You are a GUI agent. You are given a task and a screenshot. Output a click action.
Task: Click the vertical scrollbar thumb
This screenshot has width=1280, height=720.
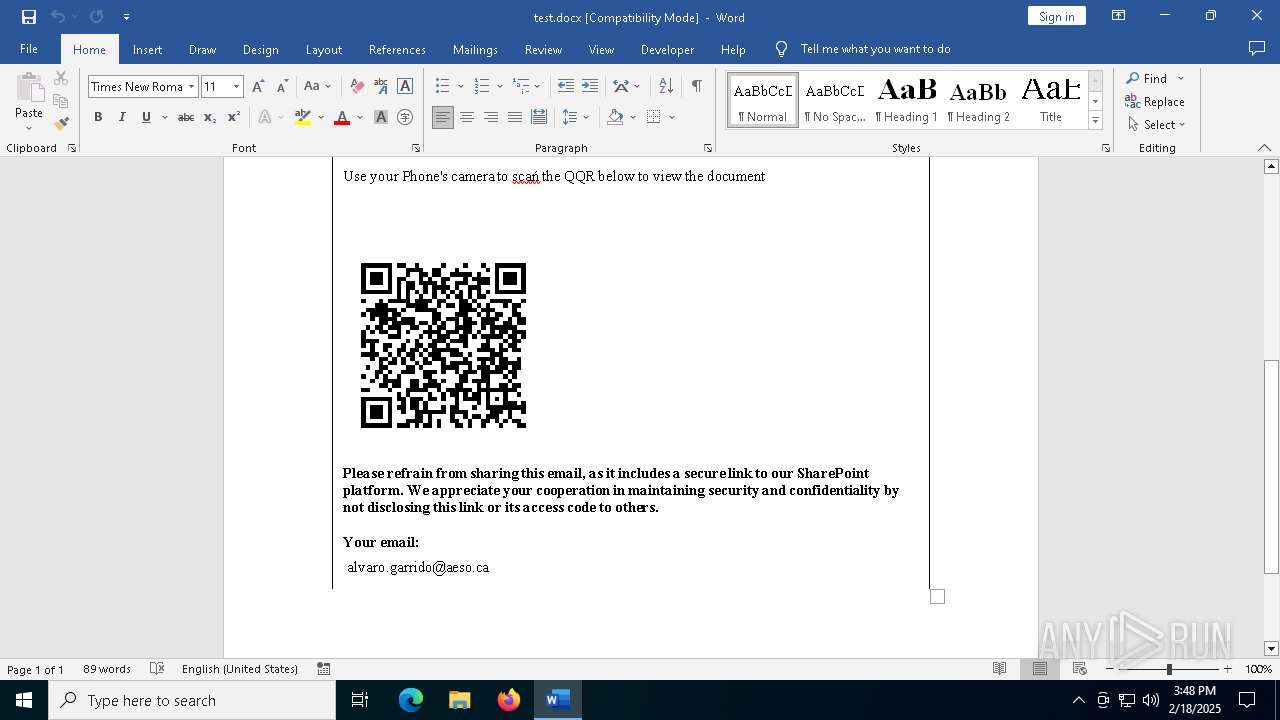[1271, 467]
